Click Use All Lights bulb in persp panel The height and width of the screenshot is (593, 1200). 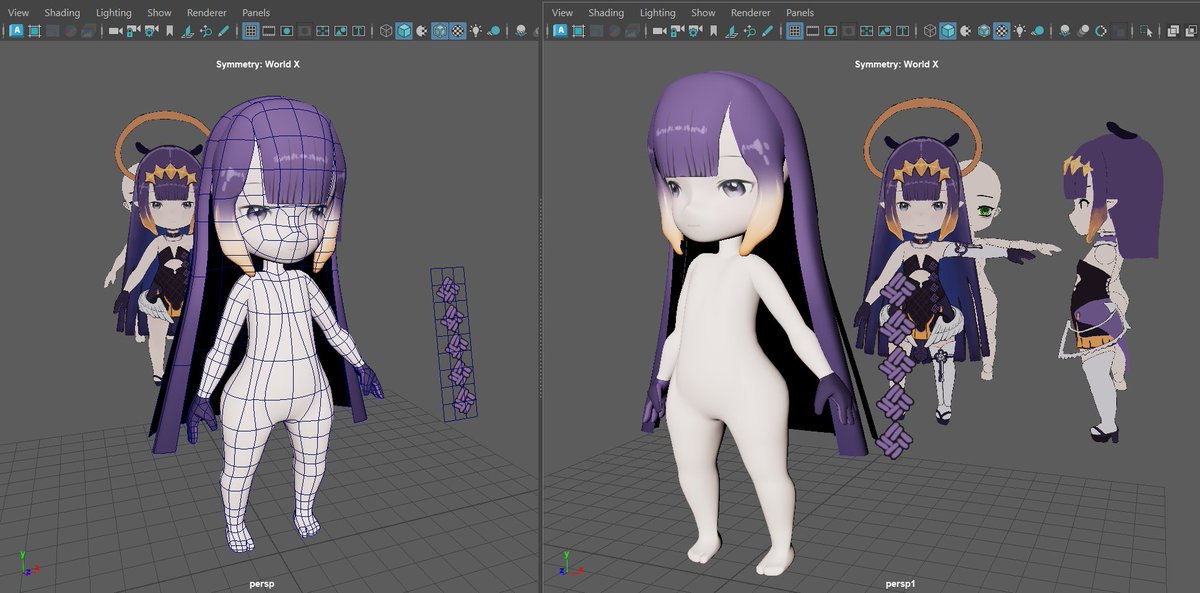point(476,31)
